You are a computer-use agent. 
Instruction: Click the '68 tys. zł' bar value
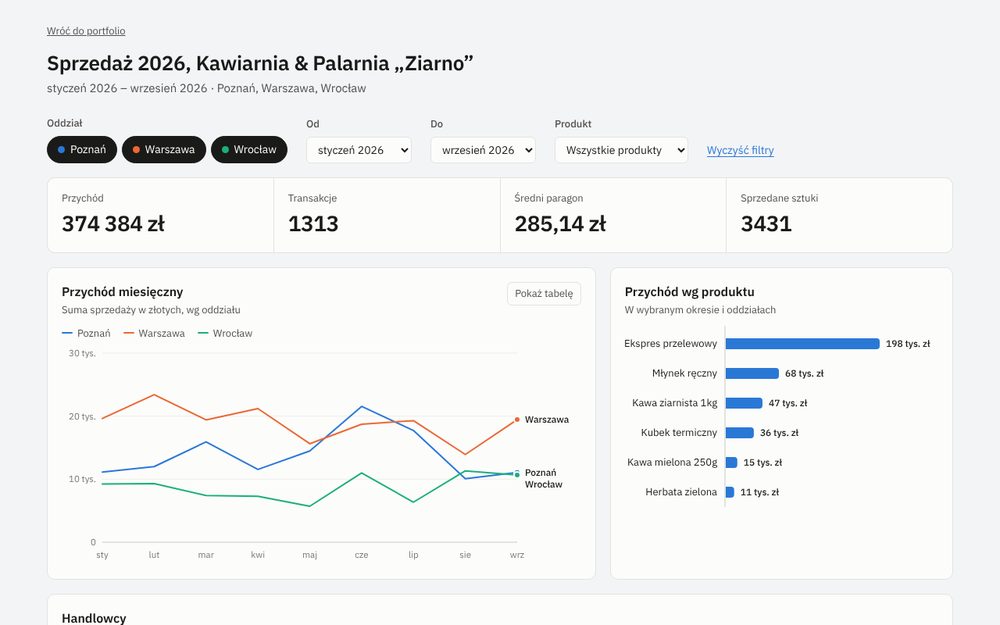point(804,373)
